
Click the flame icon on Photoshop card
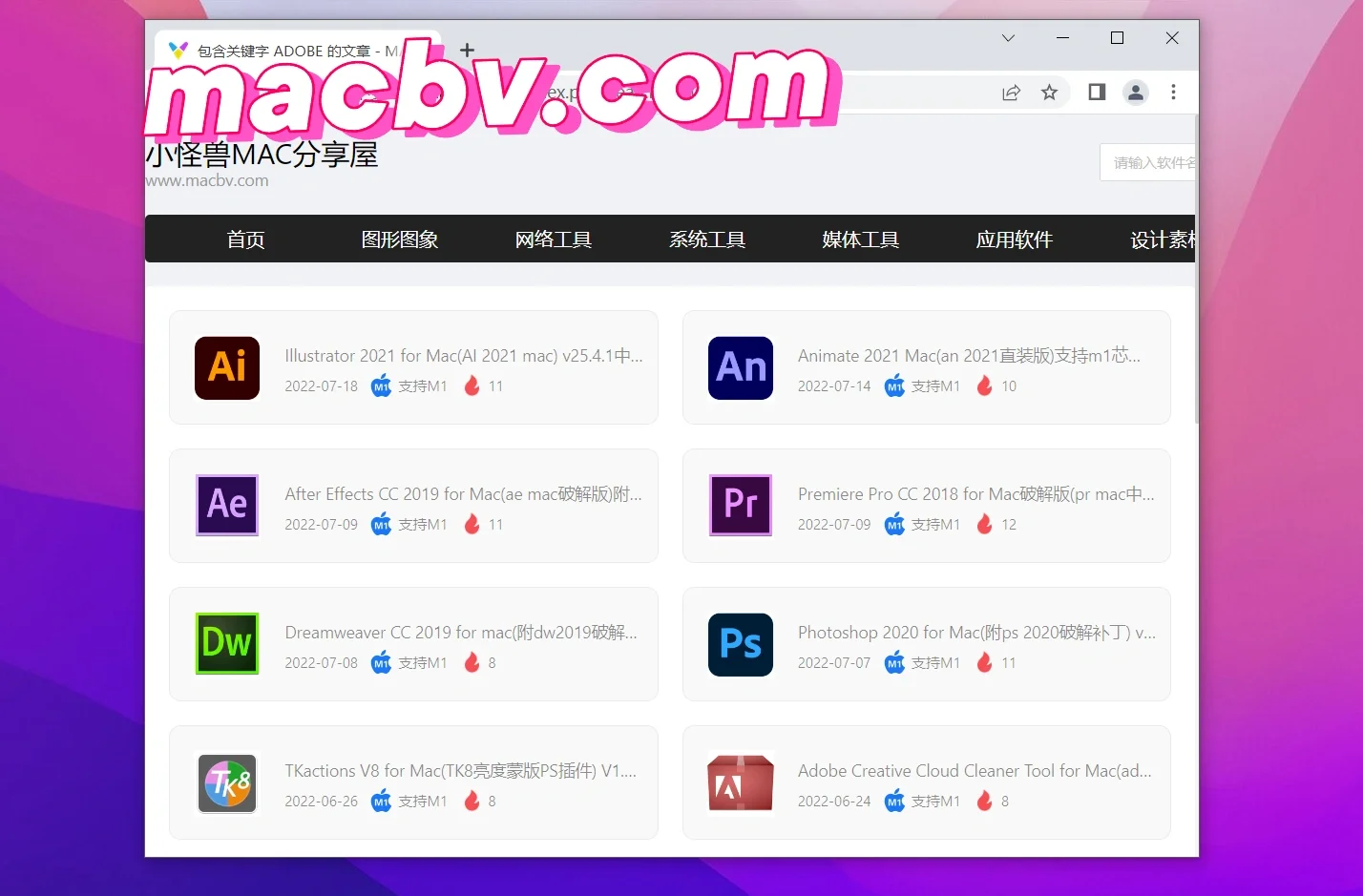[985, 662]
